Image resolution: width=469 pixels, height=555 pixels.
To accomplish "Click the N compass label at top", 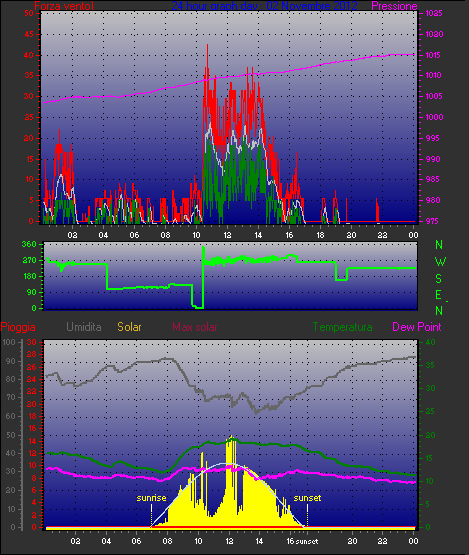I will point(439,245).
